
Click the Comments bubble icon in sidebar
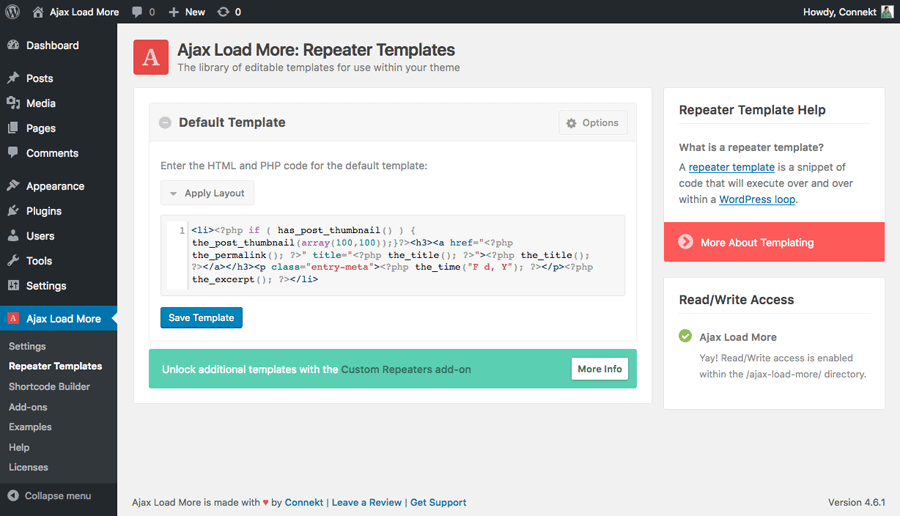point(13,153)
